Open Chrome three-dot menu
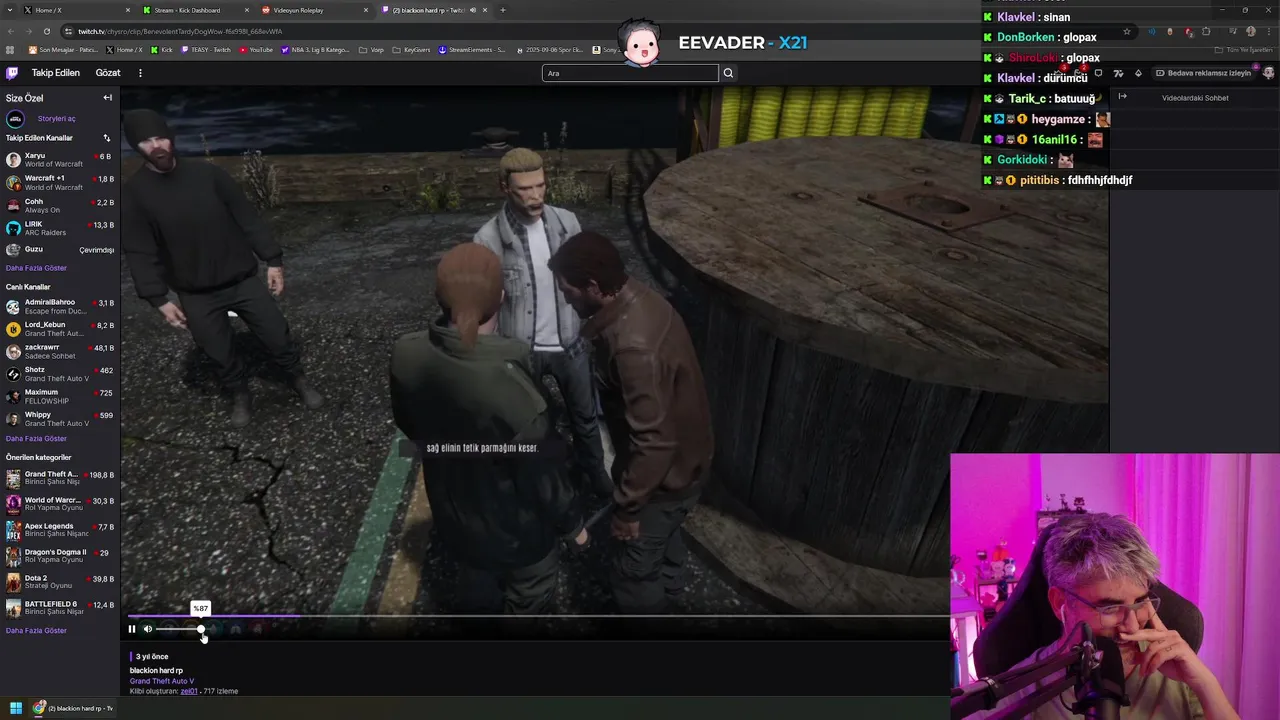The width and height of the screenshot is (1280, 720). click(1269, 31)
